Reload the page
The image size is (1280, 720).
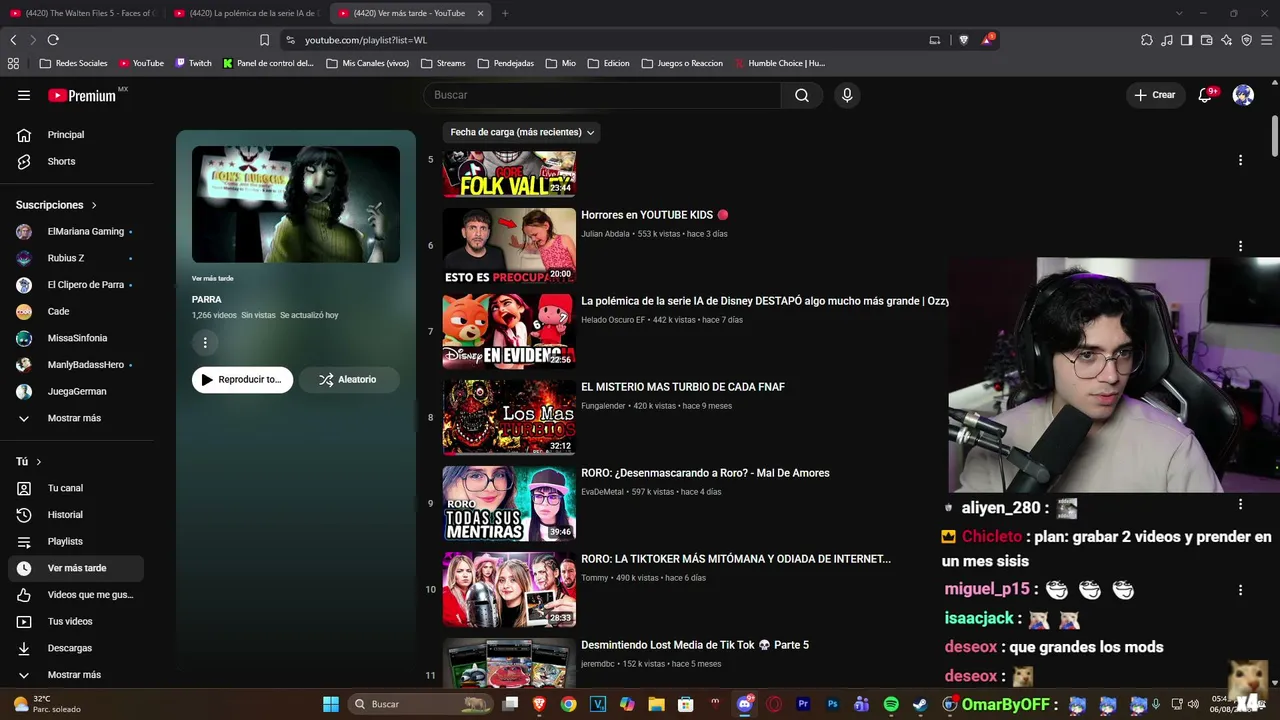click(x=53, y=40)
